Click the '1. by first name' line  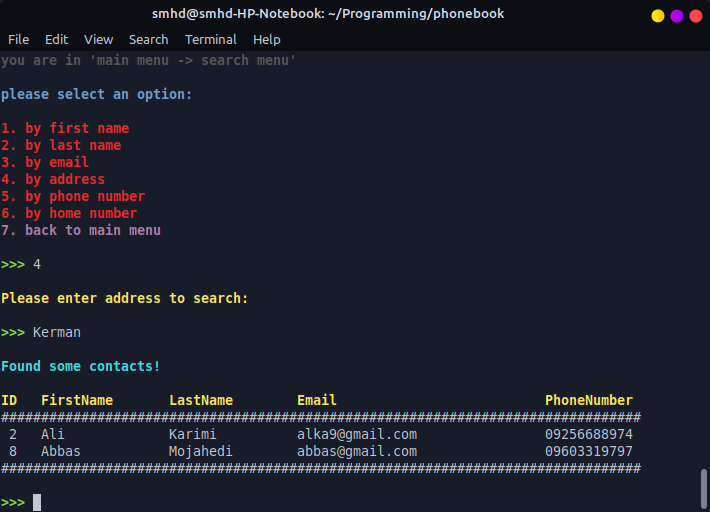pyautogui.click(x=65, y=128)
